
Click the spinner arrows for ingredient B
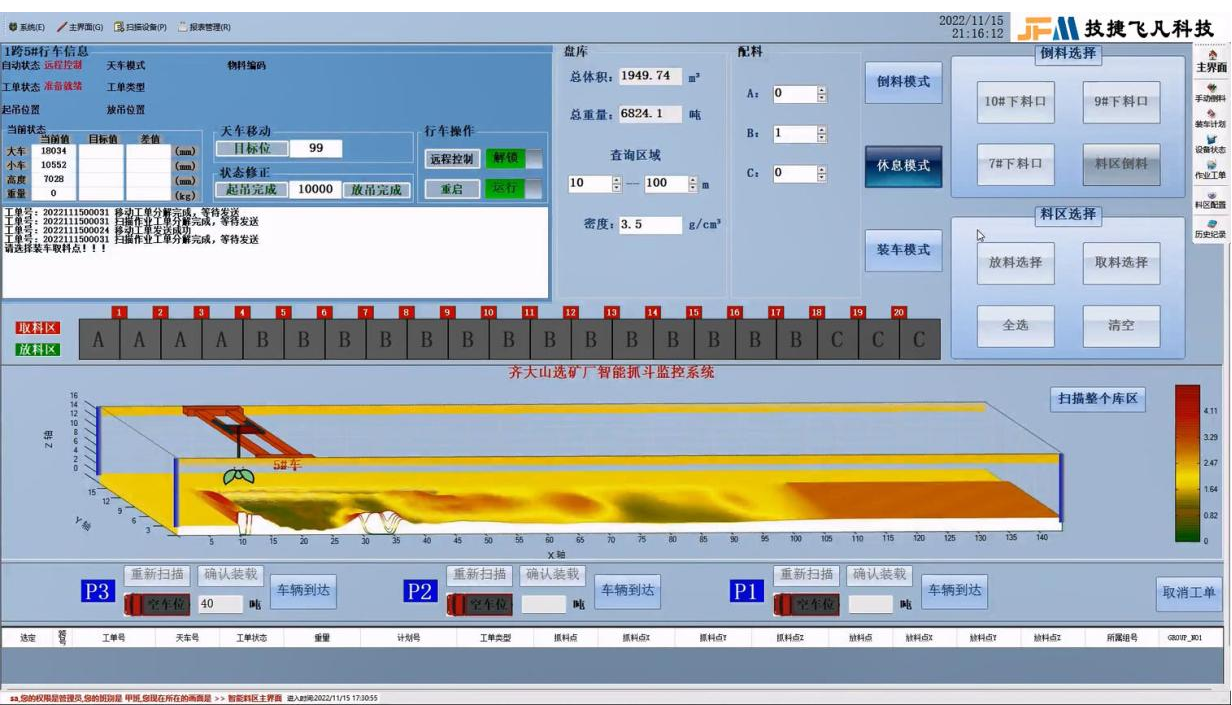[822, 133]
